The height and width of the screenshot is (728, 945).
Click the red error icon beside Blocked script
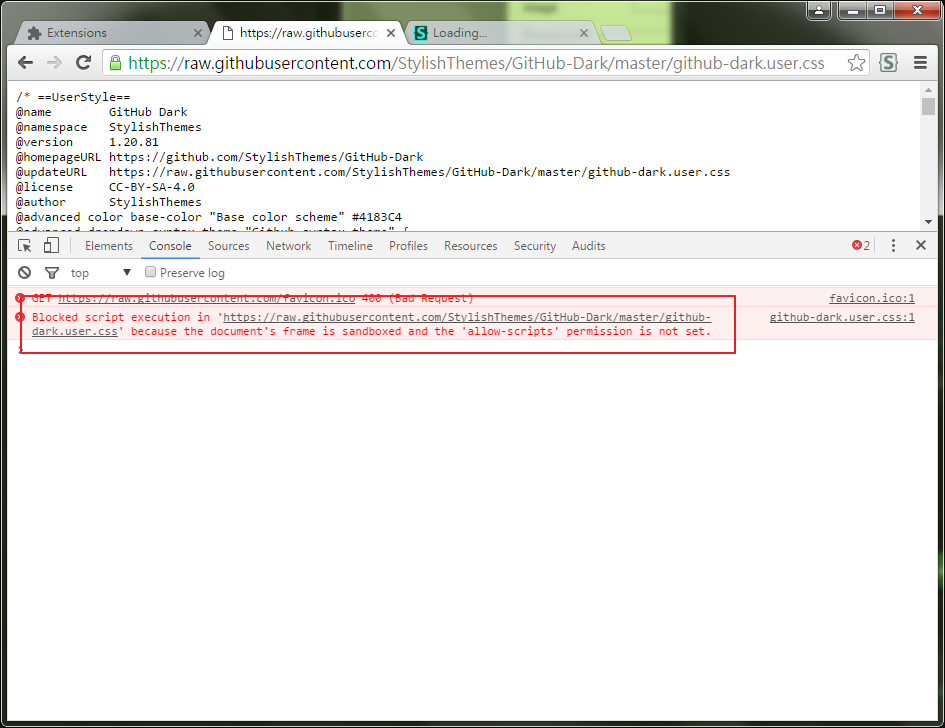20,317
